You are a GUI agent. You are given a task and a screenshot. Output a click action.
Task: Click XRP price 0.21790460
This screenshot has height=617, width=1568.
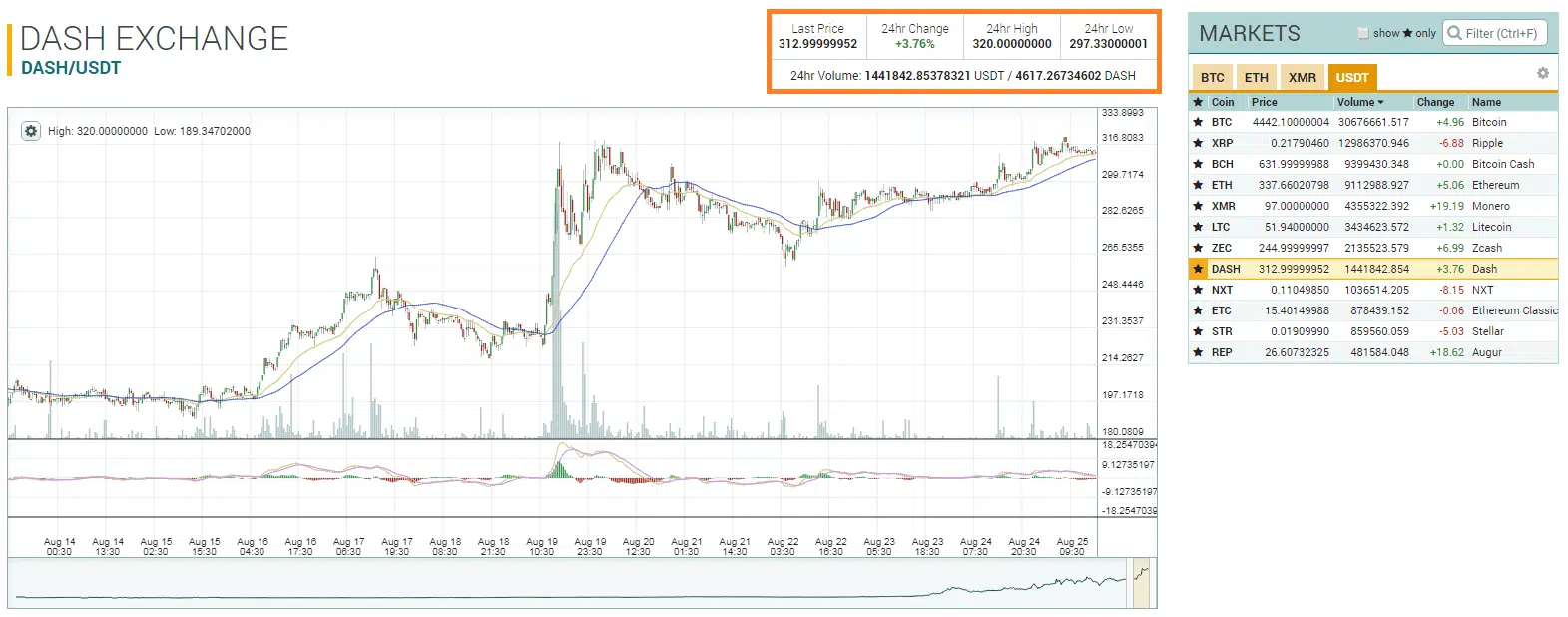tap(1300, 143)
